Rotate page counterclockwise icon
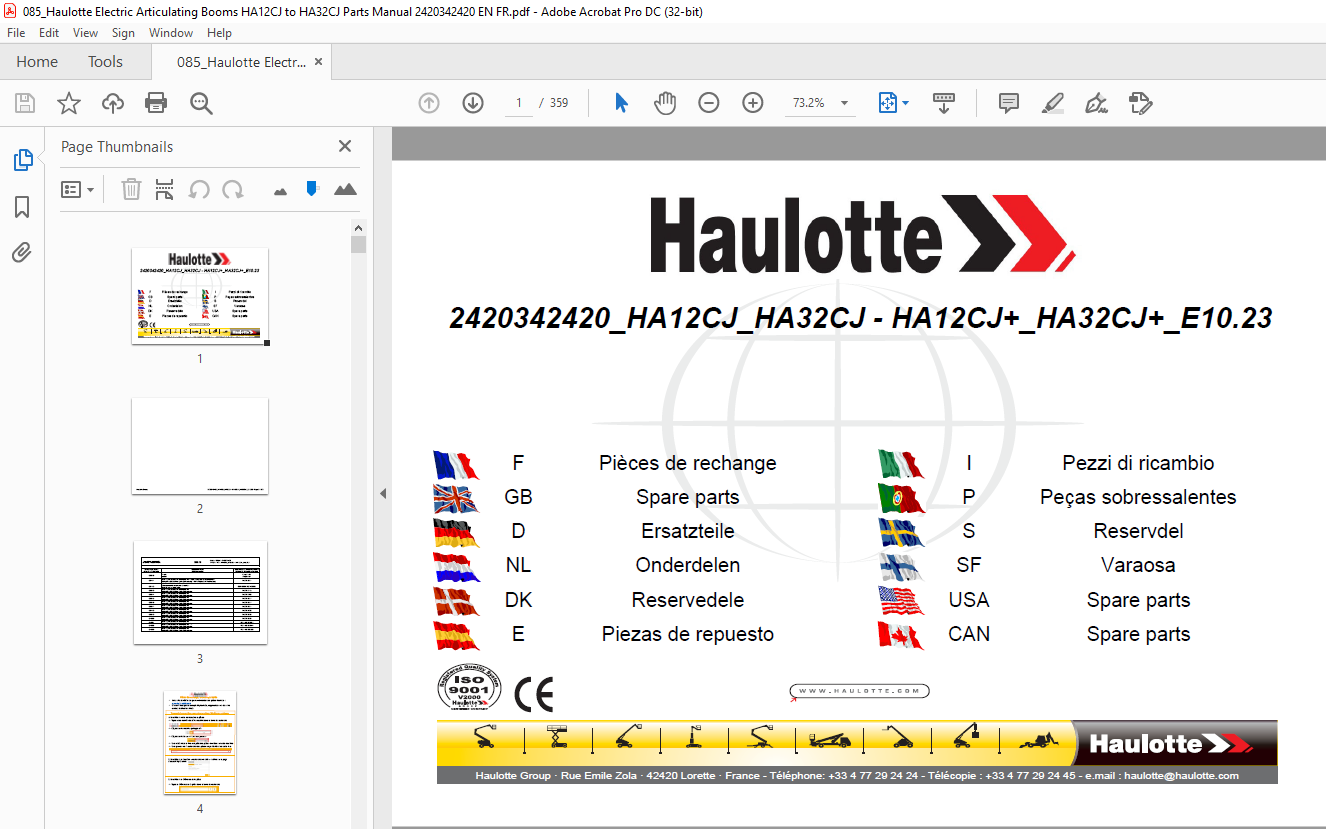The height and width of the screenshot is (829, 1326). pos(199,189)
